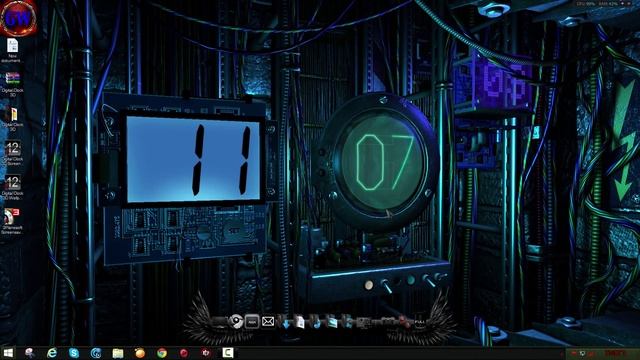Viewport: 640px width, 360px height.
Task: Click the GW logo badge at top-left
Action: [18, 18]
